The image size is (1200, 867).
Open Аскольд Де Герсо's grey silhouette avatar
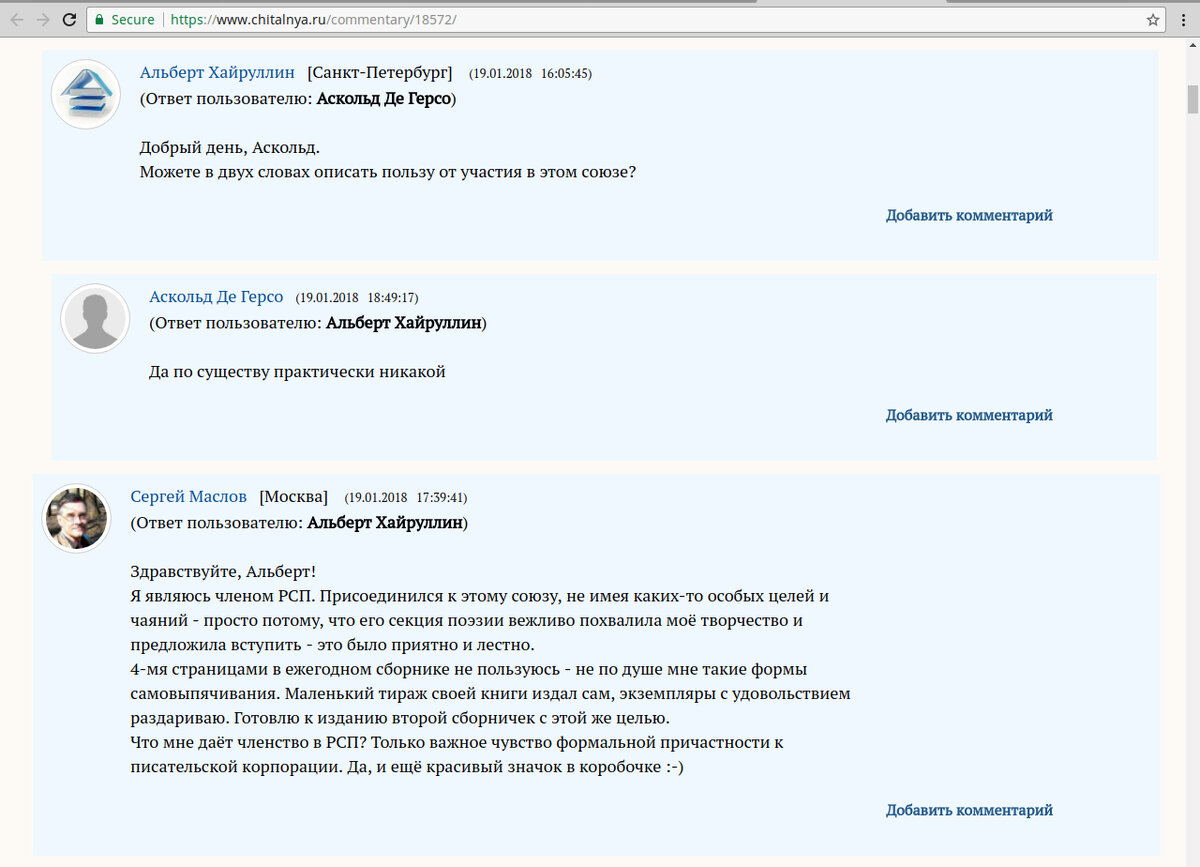pos(96,318)
